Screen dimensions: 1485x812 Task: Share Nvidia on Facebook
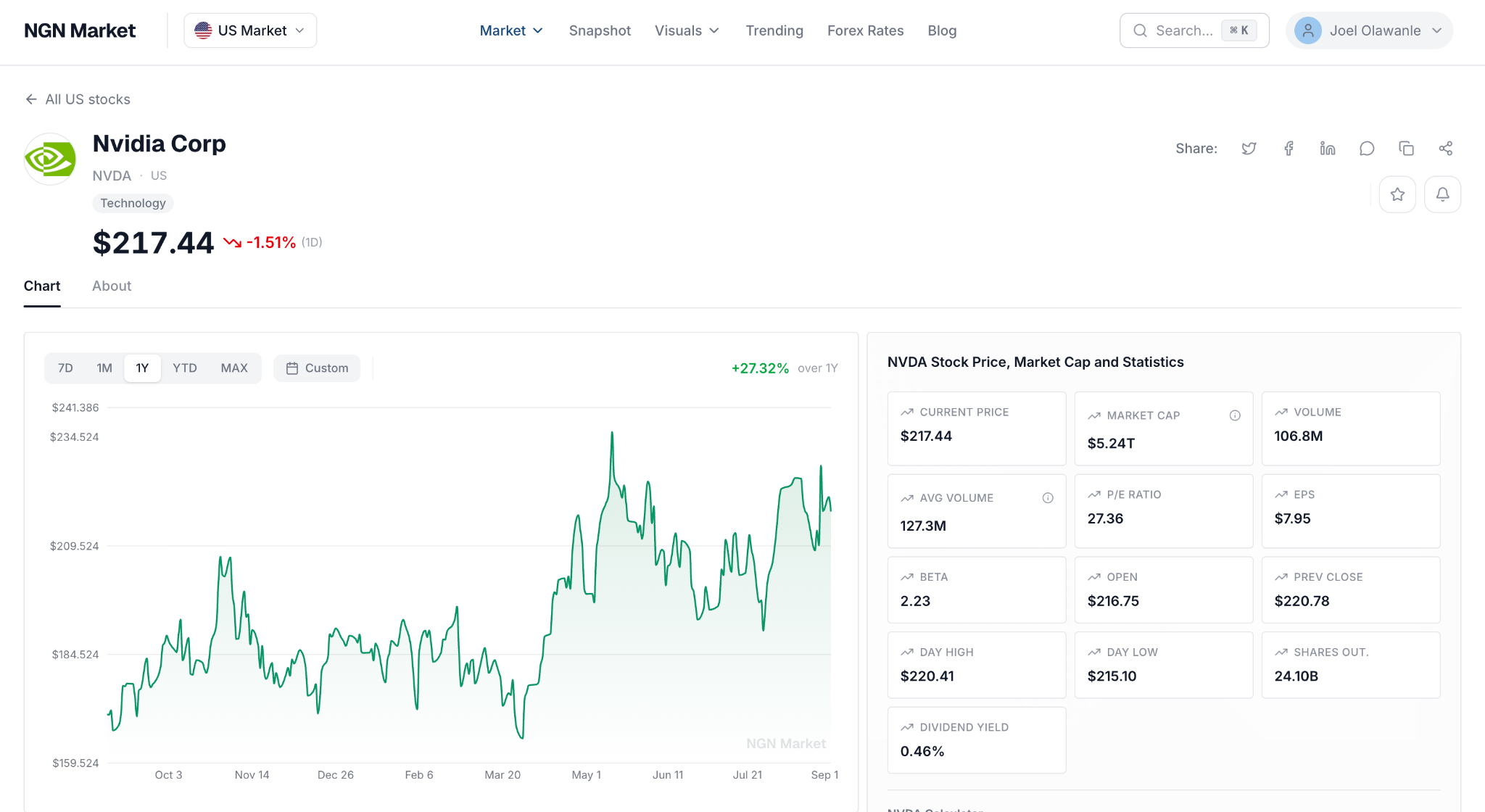point(1288,149)
